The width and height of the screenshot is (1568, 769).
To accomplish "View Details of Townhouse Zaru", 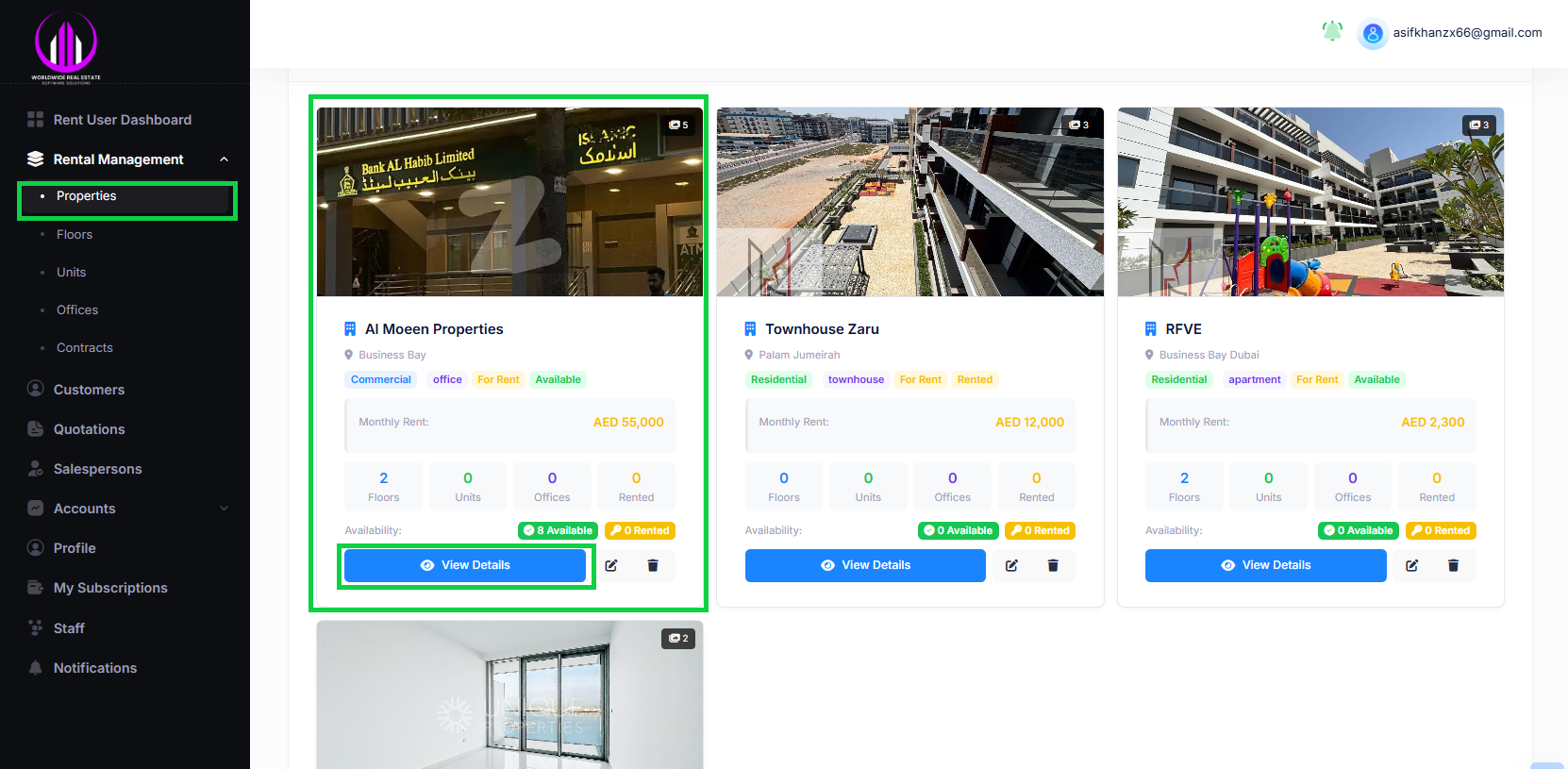I will click(865, 565).
